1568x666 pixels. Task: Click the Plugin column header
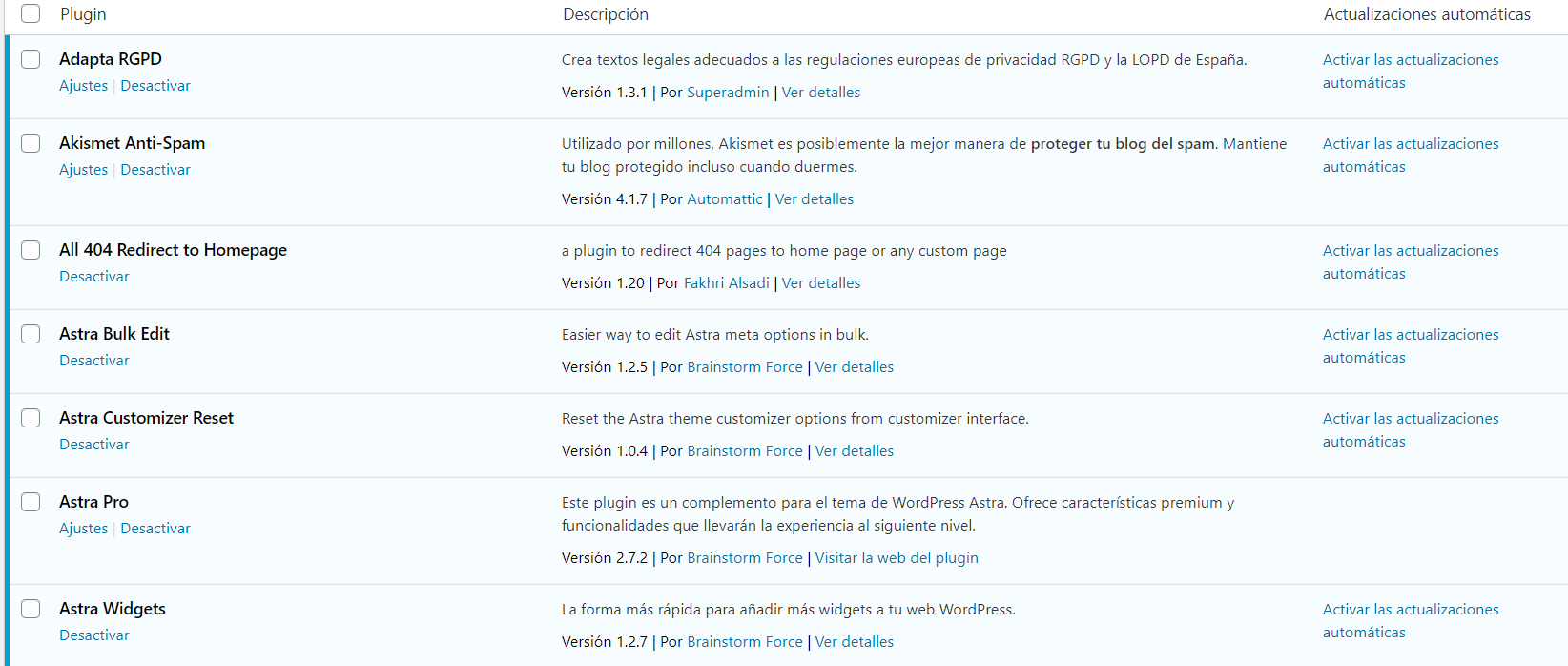83,14
